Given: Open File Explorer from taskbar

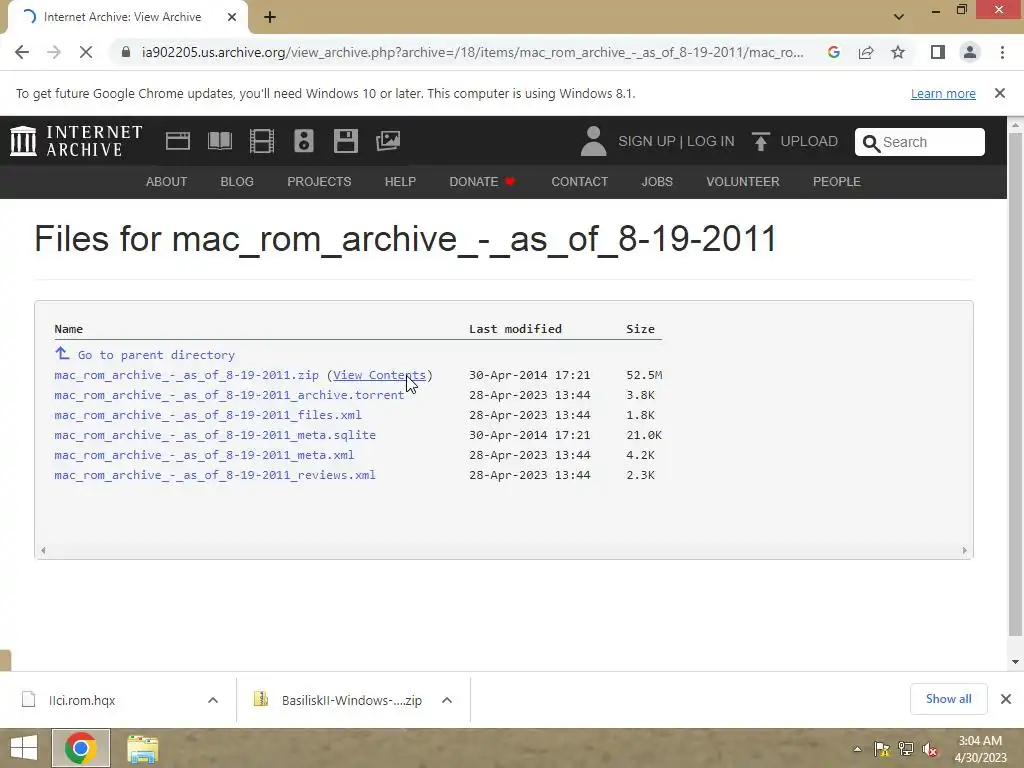Looking at the screenshot, I should (x=142, y=749).
